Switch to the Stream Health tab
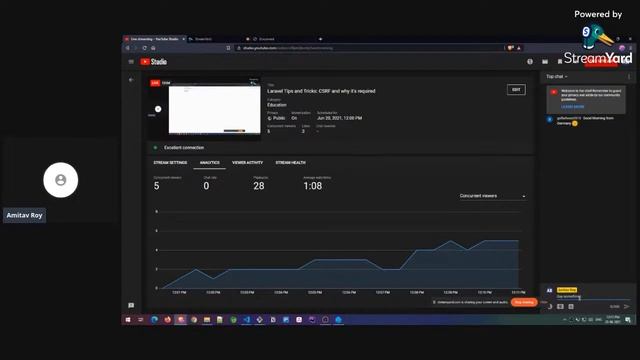Image resolution: width=640 pixels, height=360 pixels. coord(290,162)
